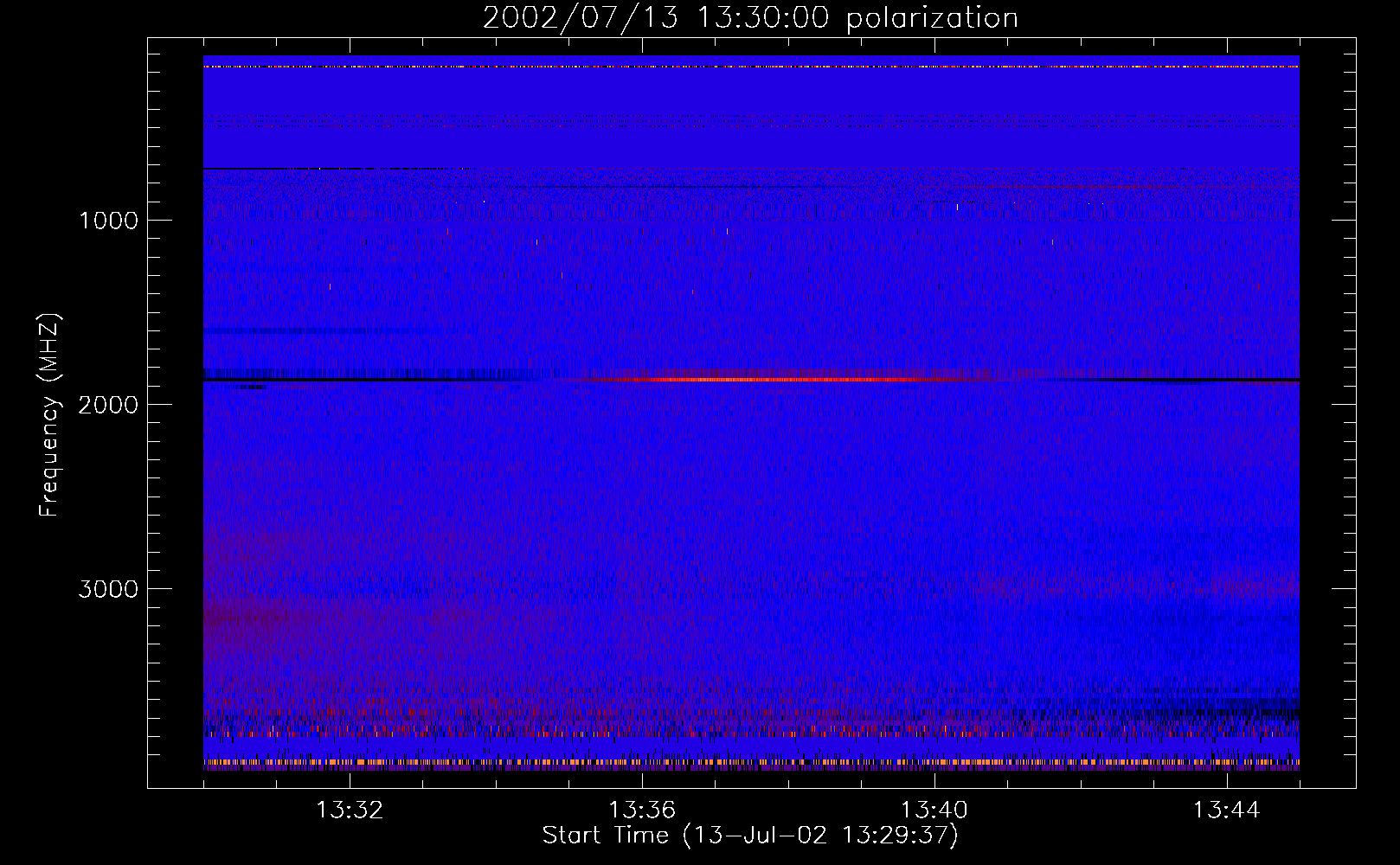
Task: Click the 'Start Time (13-Jul-02 13:29:37)' label
Action: coord(750,836)
